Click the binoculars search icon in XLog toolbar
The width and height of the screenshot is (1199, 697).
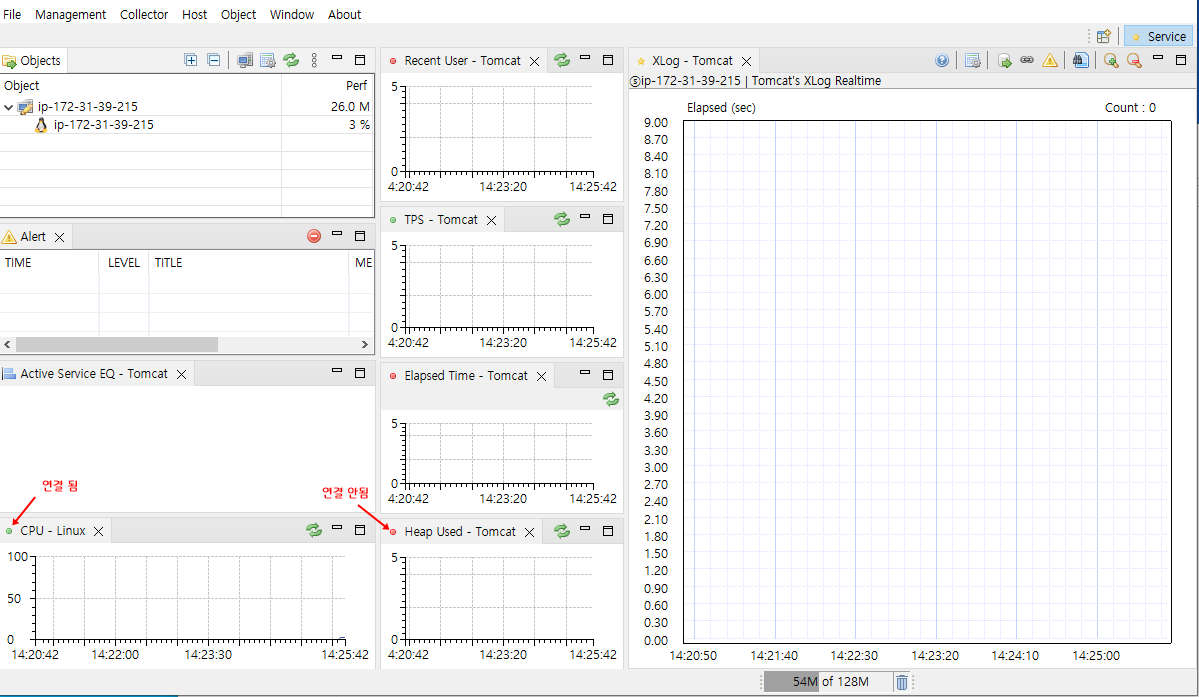[1080, 60]
